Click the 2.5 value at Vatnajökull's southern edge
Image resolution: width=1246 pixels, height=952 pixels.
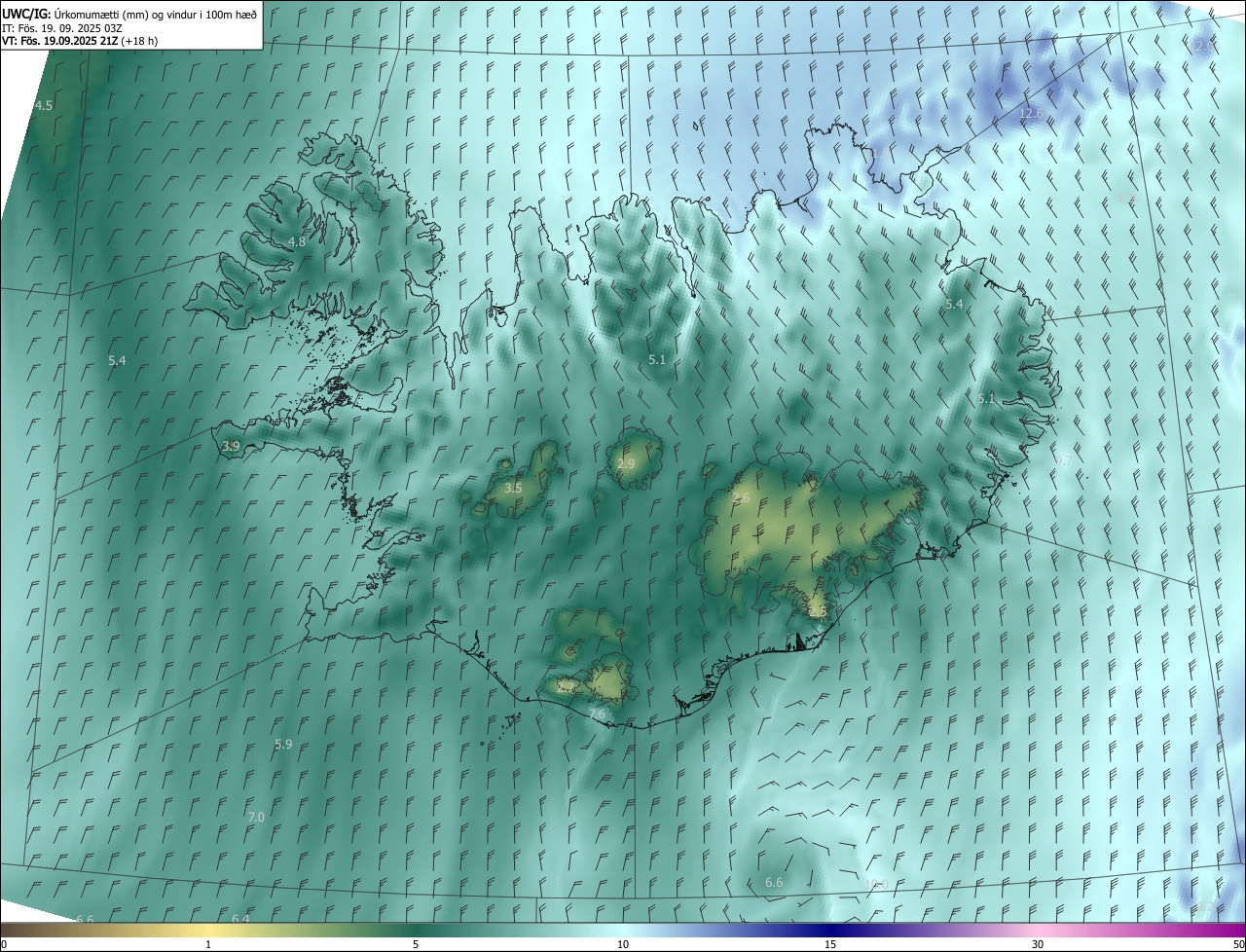[x=817, y=612]
